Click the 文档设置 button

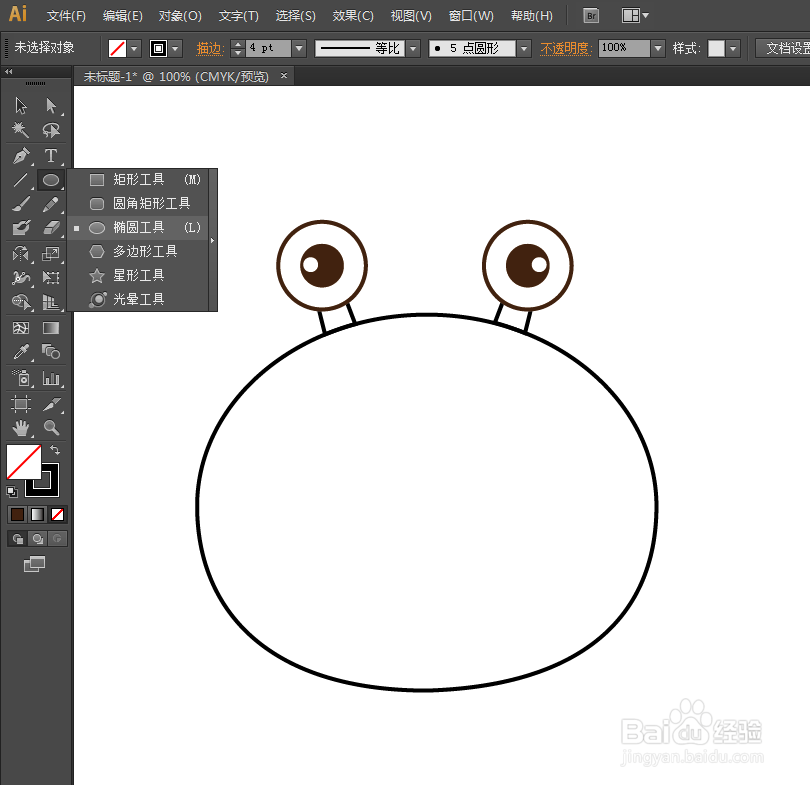pos(782,49)
